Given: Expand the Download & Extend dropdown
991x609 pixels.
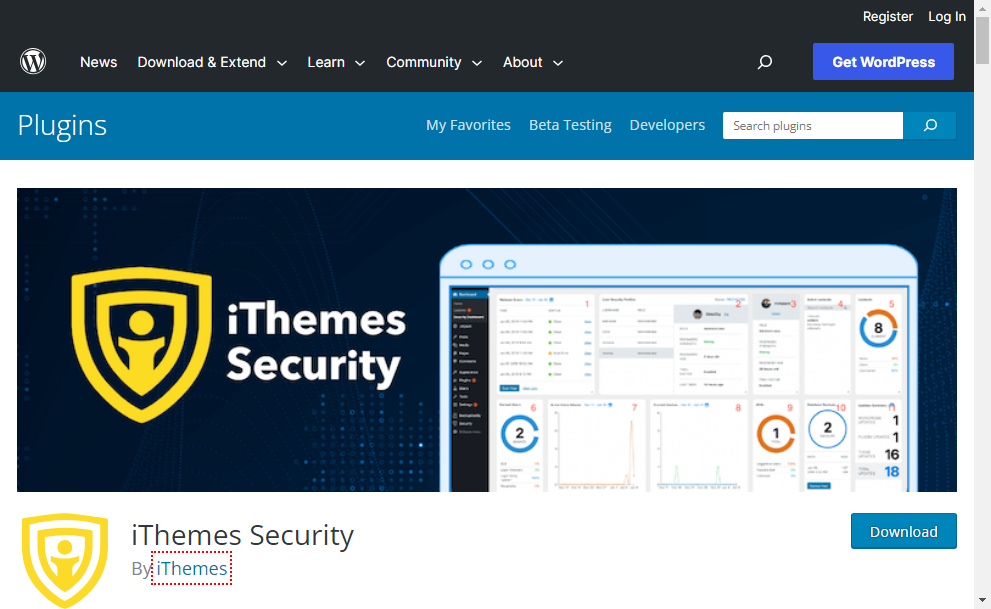Looking at the screenshot, I should (212, 62).
